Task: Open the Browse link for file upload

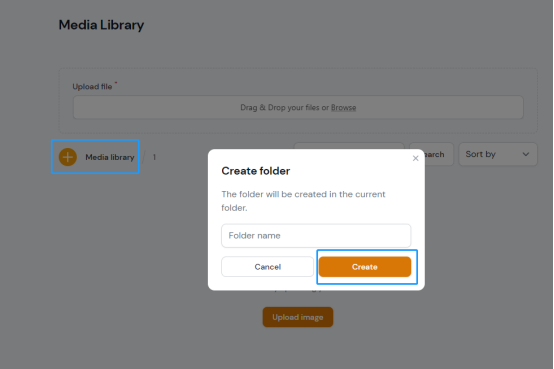Action: [343, 107]
